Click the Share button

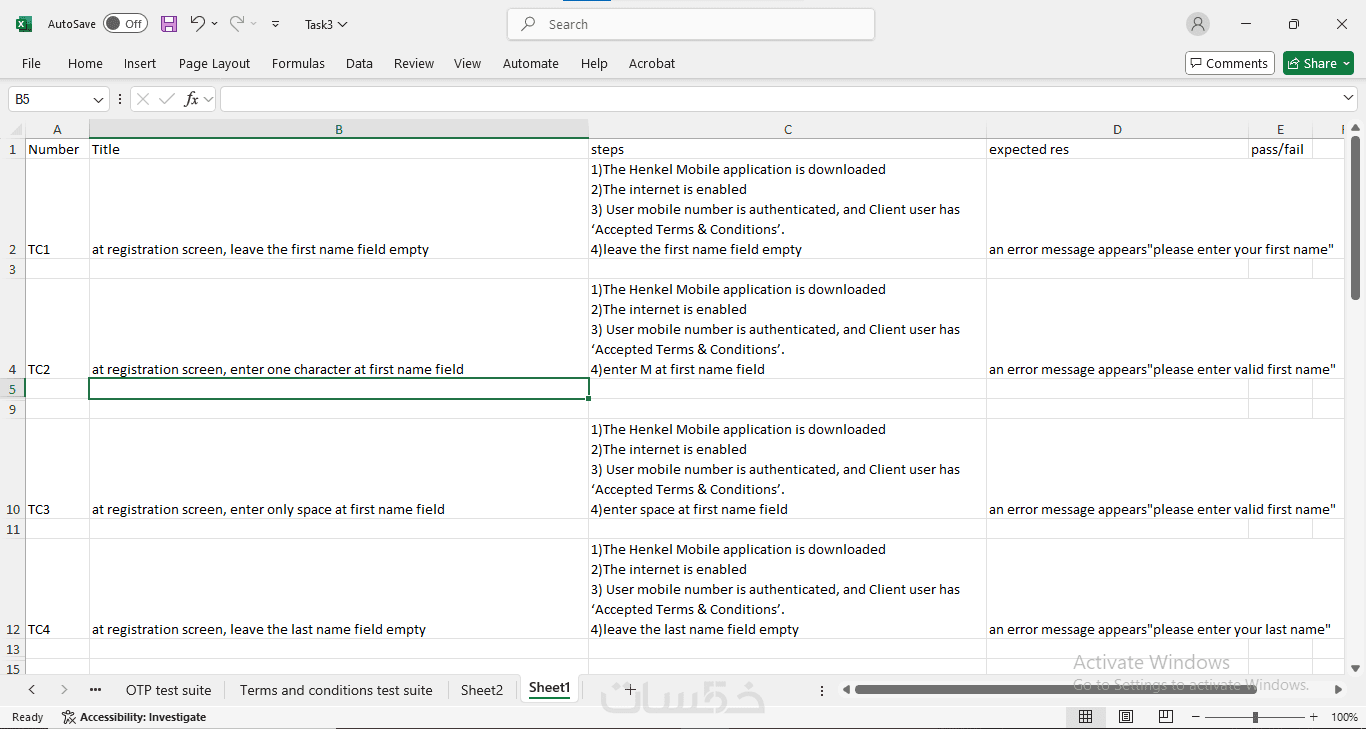(x=1318, y=63)
